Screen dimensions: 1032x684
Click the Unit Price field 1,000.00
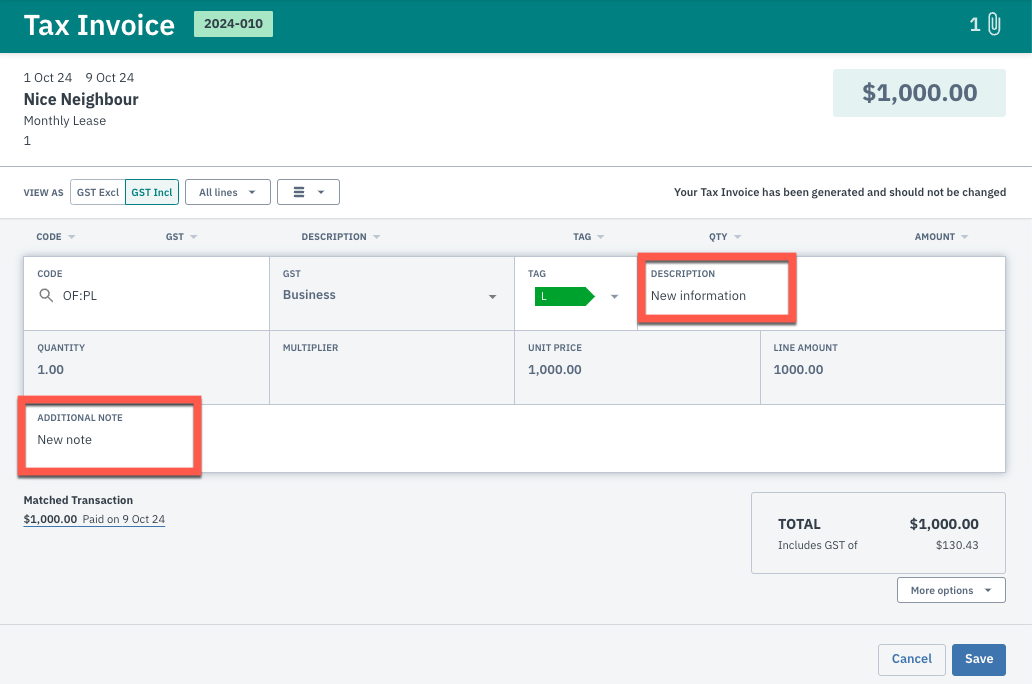637,369
